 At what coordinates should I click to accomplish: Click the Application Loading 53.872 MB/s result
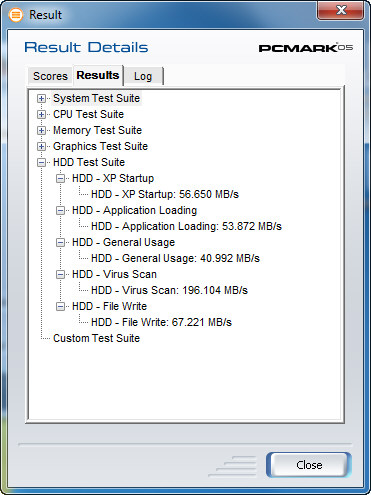[186, 226]
